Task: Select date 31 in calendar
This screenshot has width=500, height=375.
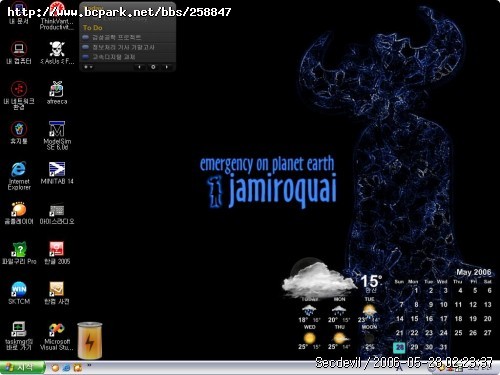Action: [x=443, y=347]
